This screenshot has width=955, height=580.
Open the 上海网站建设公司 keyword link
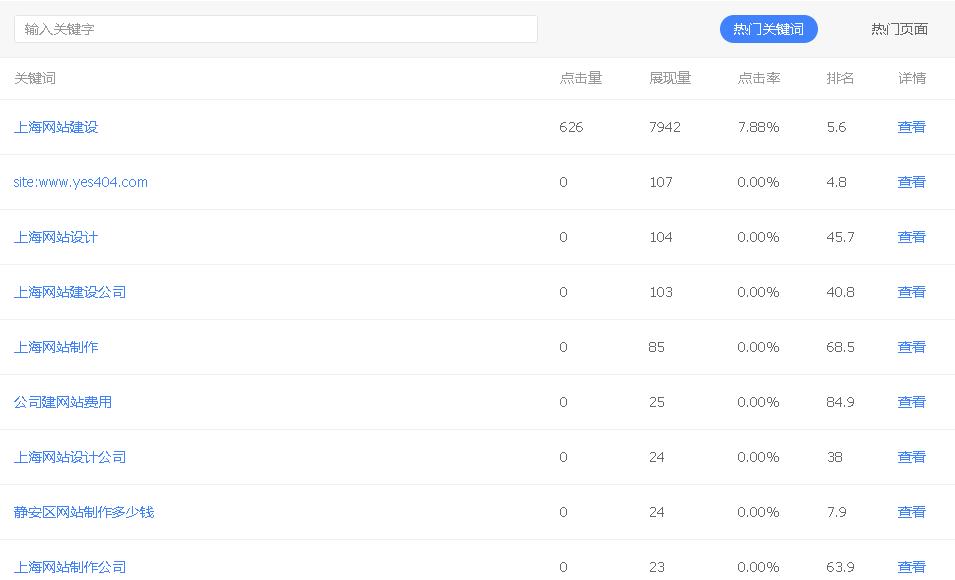point(70,292)
